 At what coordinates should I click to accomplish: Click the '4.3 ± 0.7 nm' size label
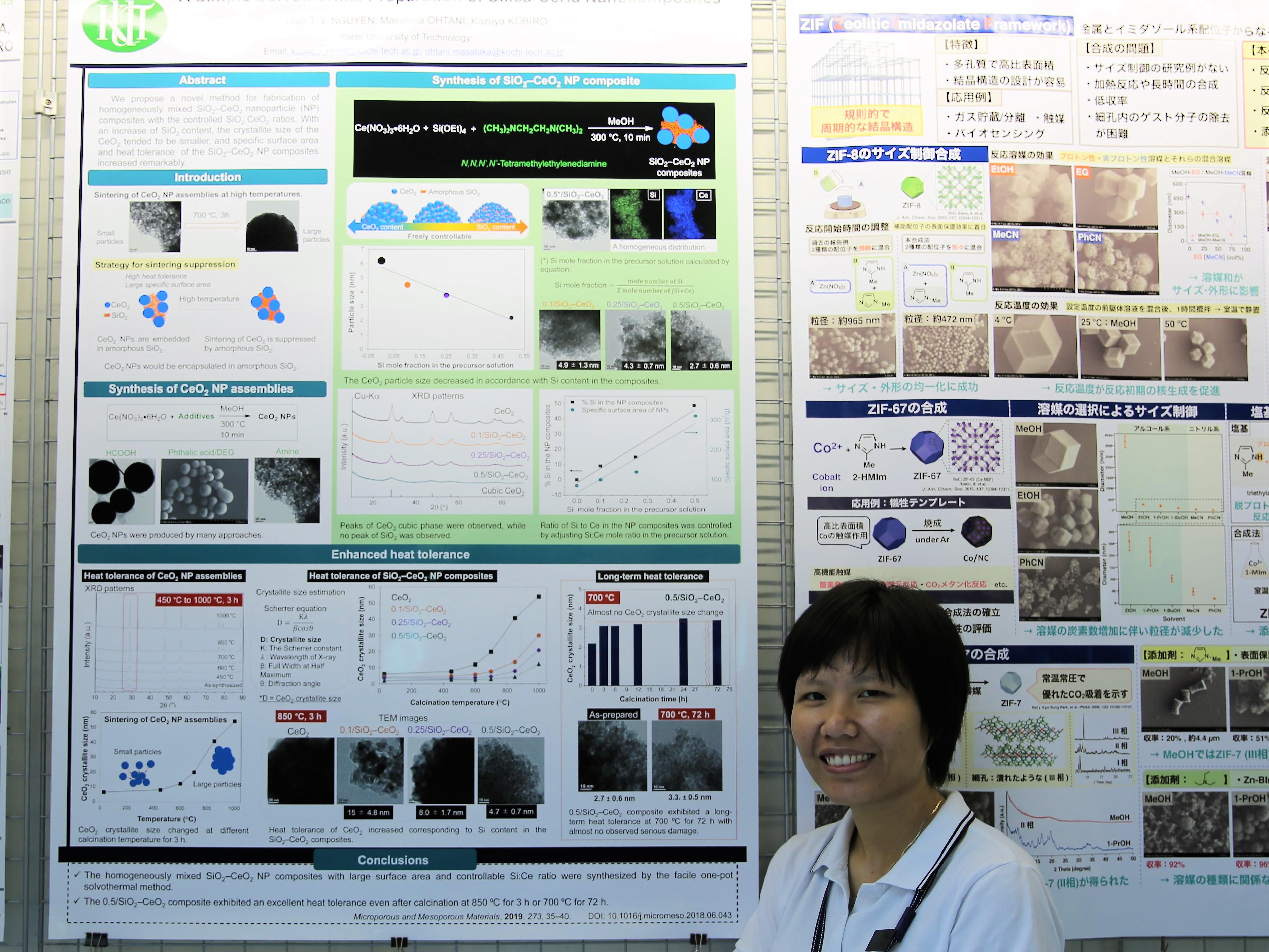click(x=644, y=366)
